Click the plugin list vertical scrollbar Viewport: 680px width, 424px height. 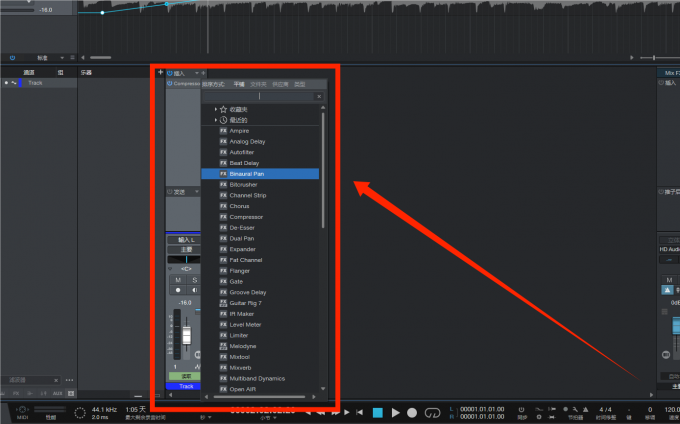[x=323, y=170]
